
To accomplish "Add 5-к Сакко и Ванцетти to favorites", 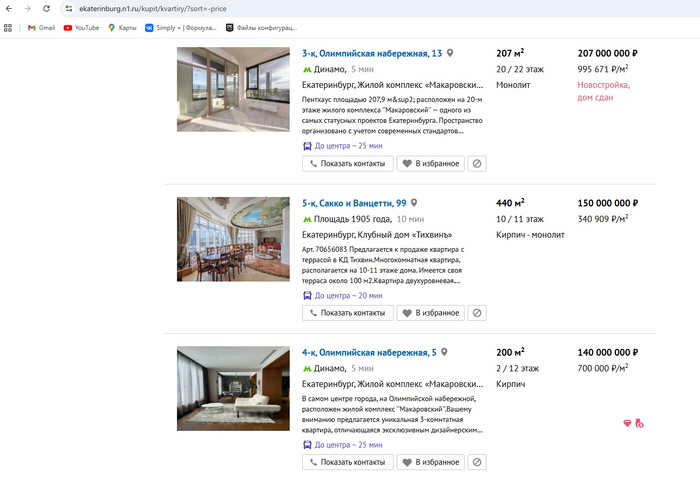I will pos(430,313).
